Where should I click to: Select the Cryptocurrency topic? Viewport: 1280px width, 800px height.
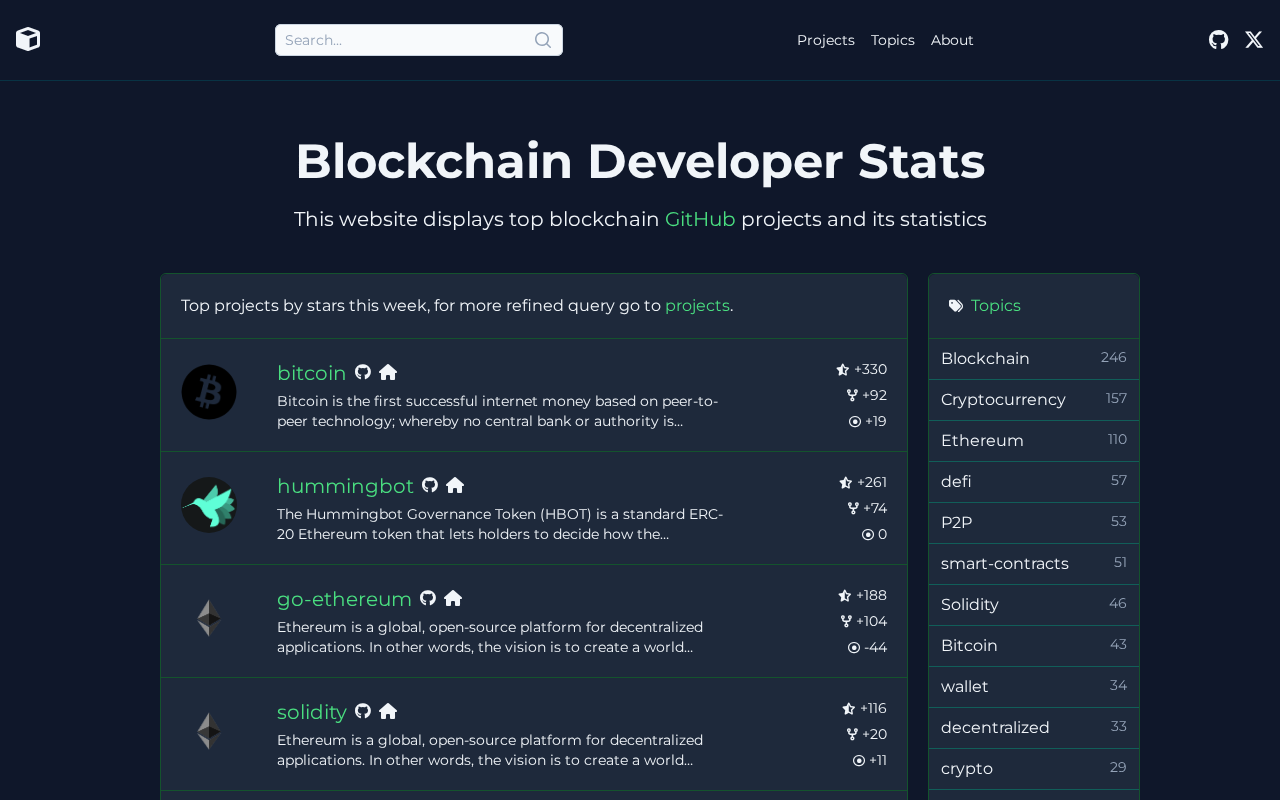click(1003, 400)
